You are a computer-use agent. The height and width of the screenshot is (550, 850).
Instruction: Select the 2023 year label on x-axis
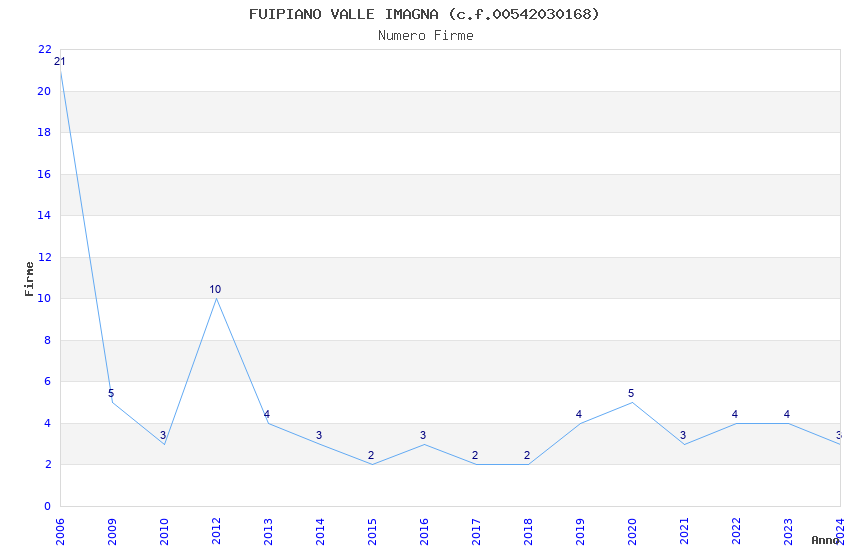(789, 532)
